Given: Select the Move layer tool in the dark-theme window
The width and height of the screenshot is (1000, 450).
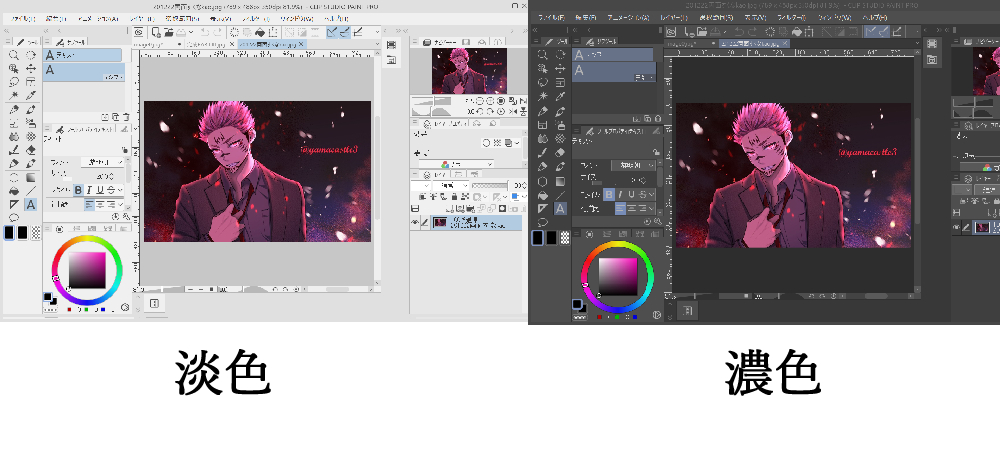Looking at the screenshot, I should point(560,69).
